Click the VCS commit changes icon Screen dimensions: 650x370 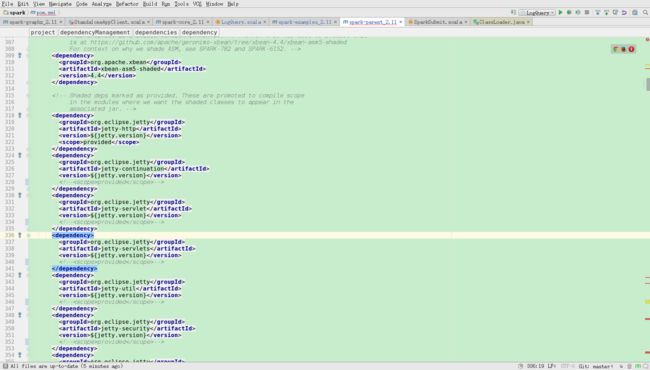point(606,12)
